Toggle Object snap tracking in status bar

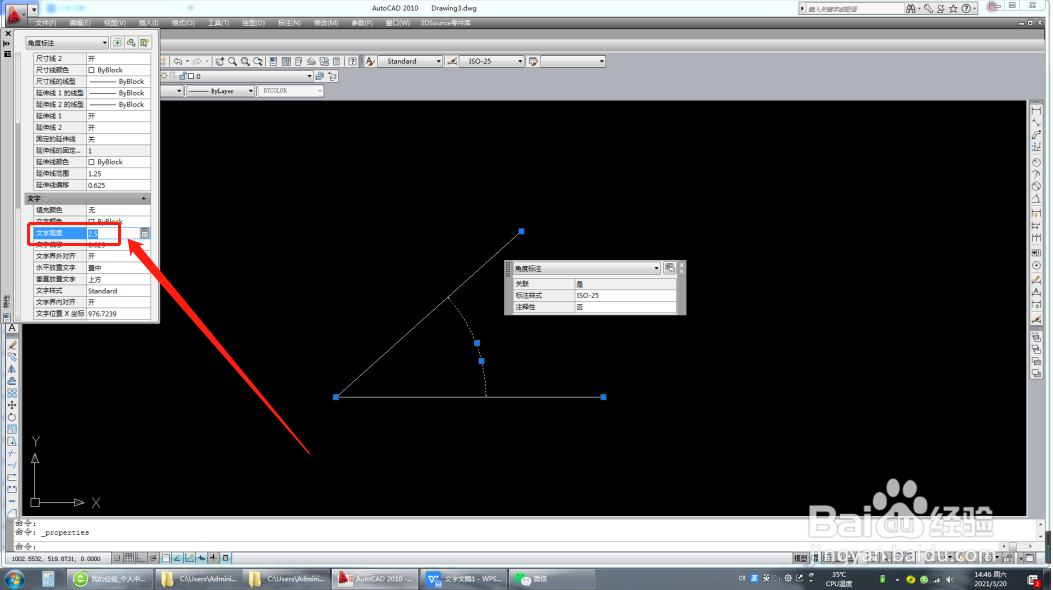pyautogui.click(x=177, y=558)
